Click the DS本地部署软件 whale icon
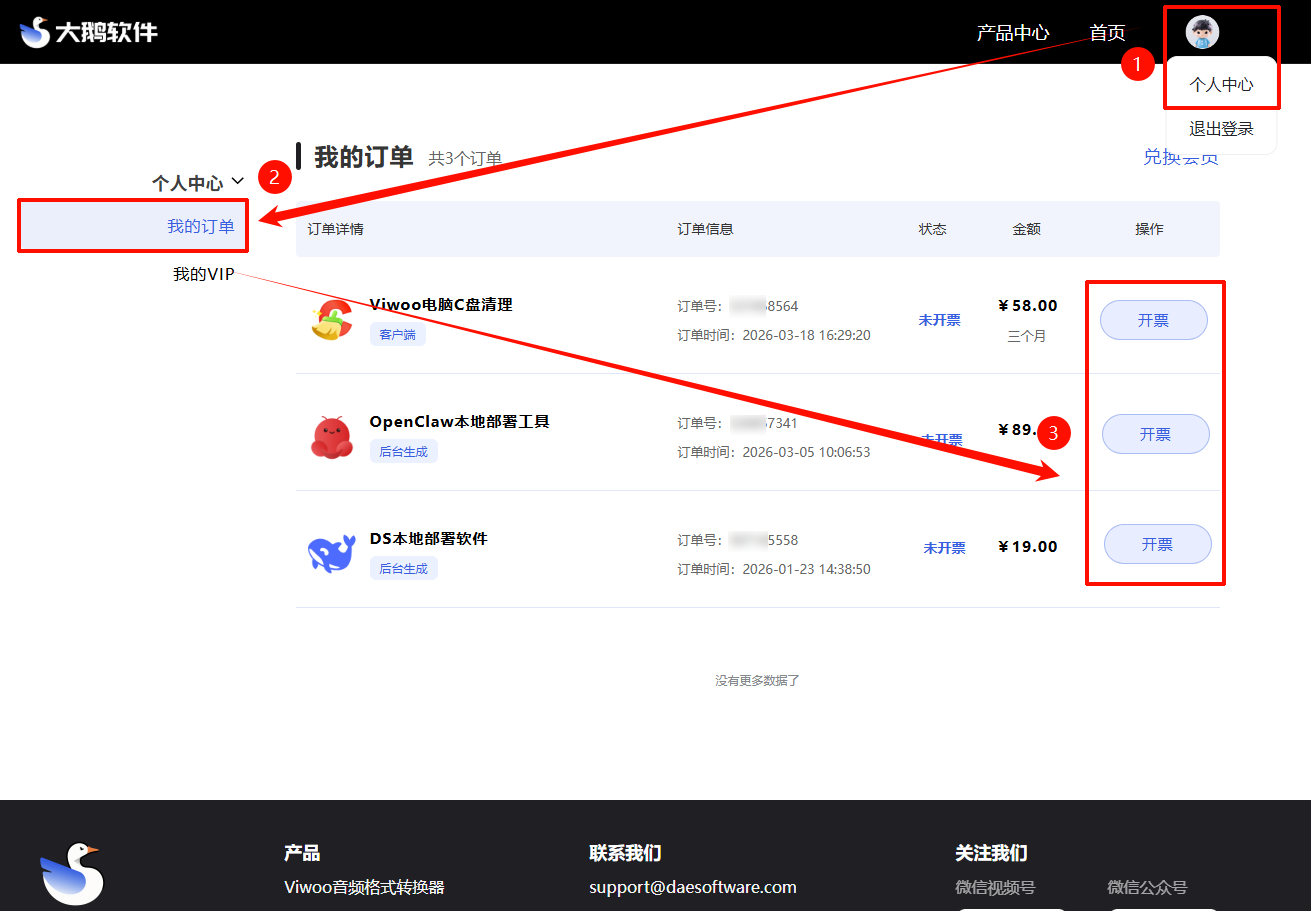Viewport: 1311px width, 911px height. pos(331,553)
